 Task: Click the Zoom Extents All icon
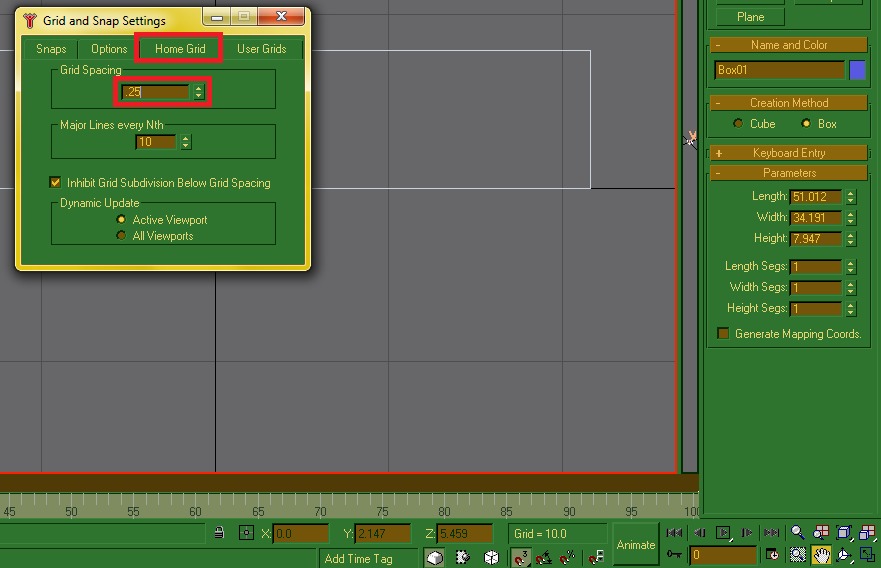pos(868,533)
